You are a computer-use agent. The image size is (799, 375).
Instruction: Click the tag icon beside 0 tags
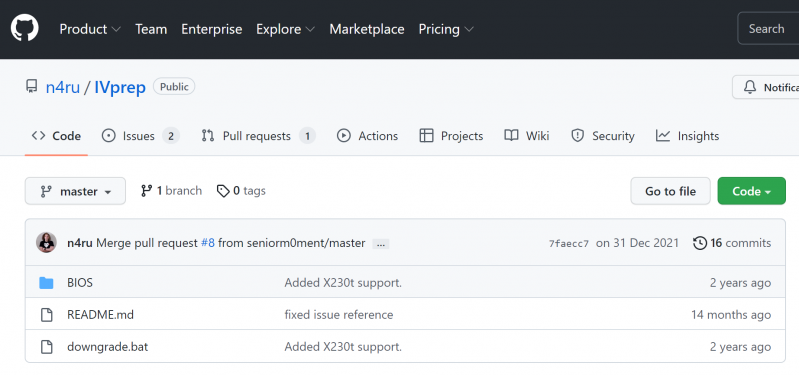(223, 191)
